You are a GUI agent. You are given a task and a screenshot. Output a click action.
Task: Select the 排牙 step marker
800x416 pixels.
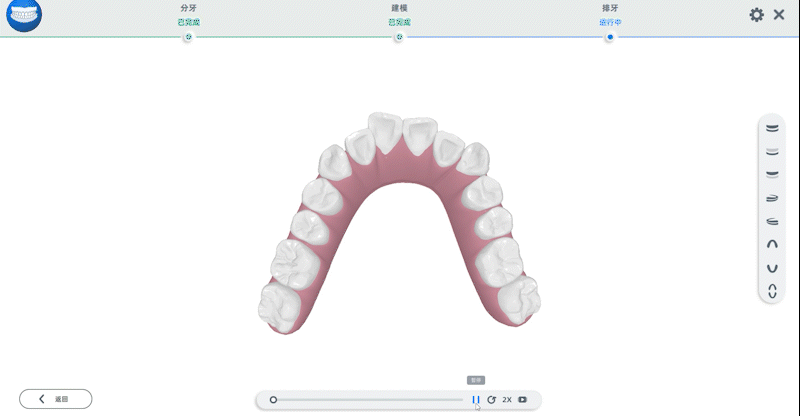(x=610, y=37)
